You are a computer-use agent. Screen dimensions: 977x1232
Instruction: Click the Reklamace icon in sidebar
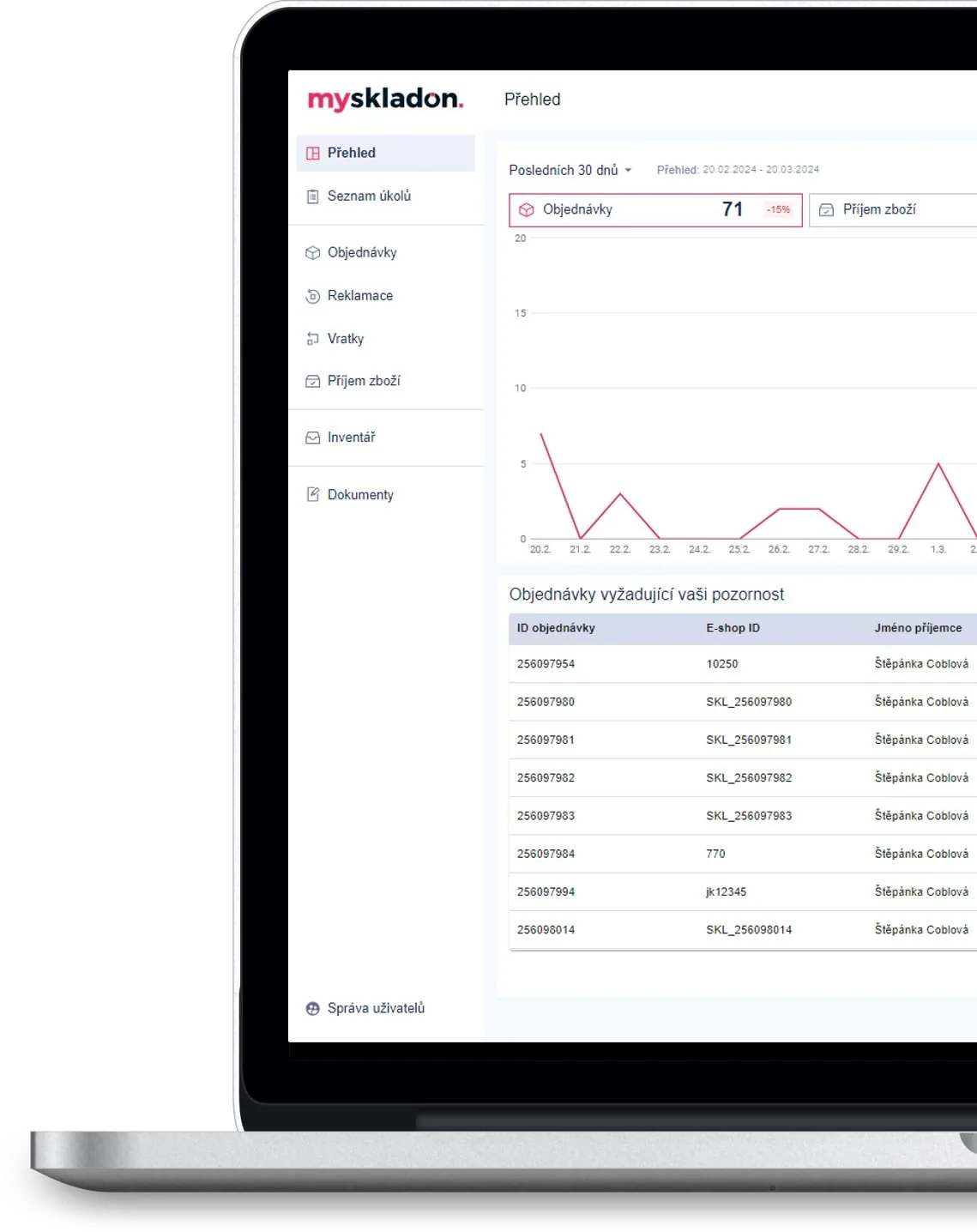point(313,296)
